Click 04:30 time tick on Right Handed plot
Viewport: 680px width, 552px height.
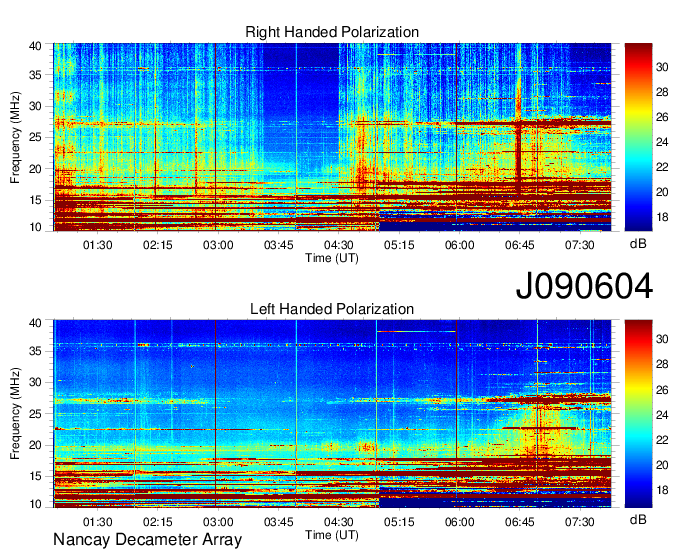pyautogui.click(x=339, y=245)
